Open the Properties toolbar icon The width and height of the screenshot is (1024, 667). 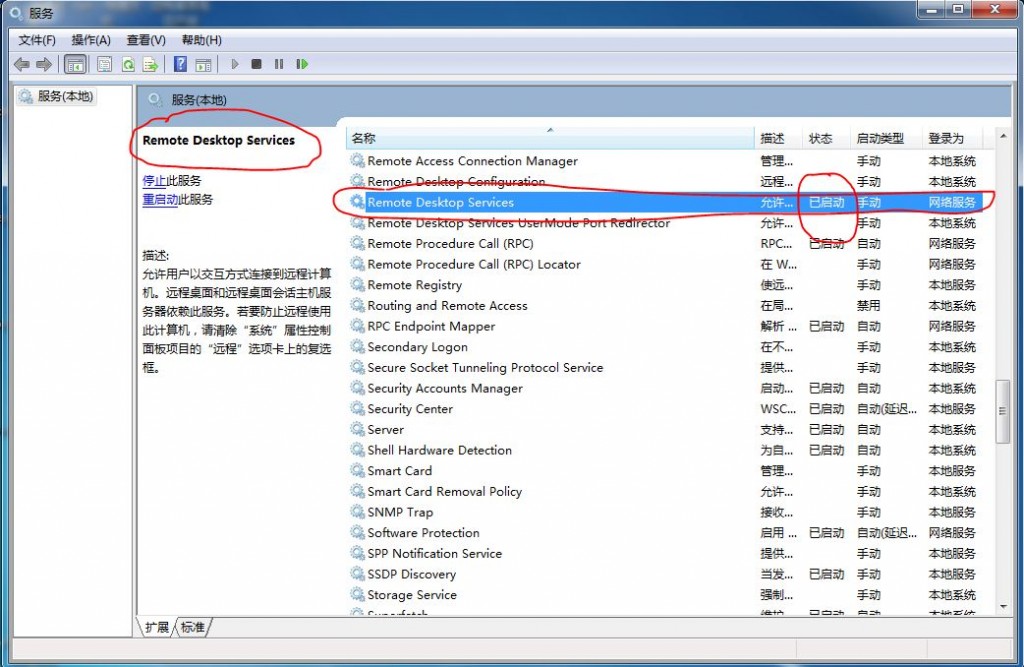(x=104, y=64)
